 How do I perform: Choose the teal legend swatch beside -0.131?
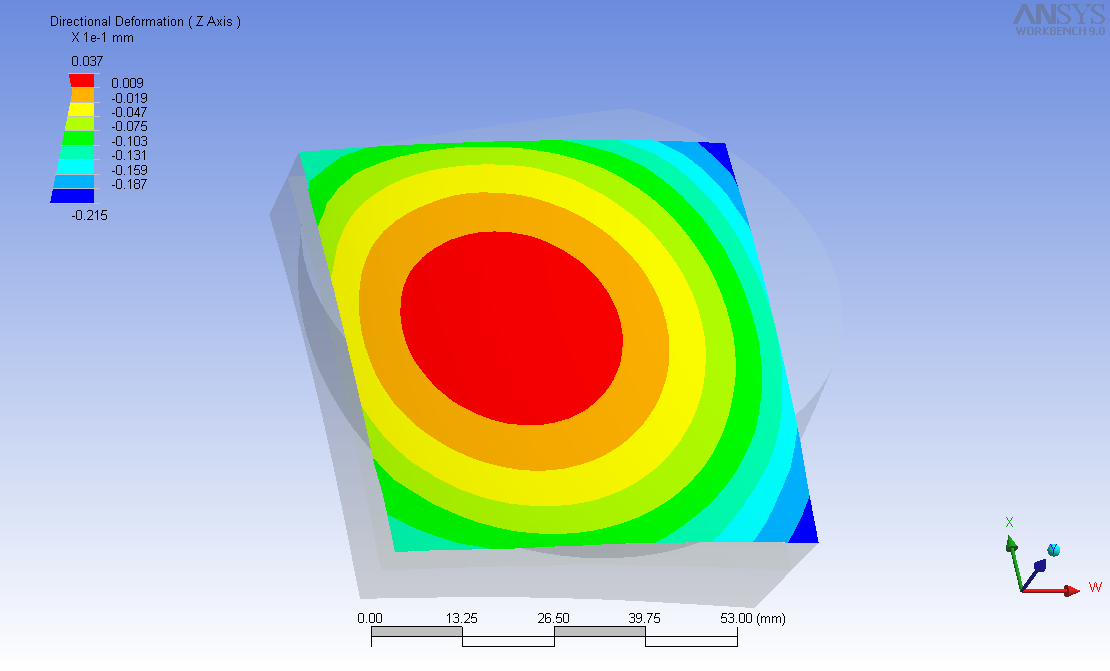pyautogui.click(x=76, y=152)
